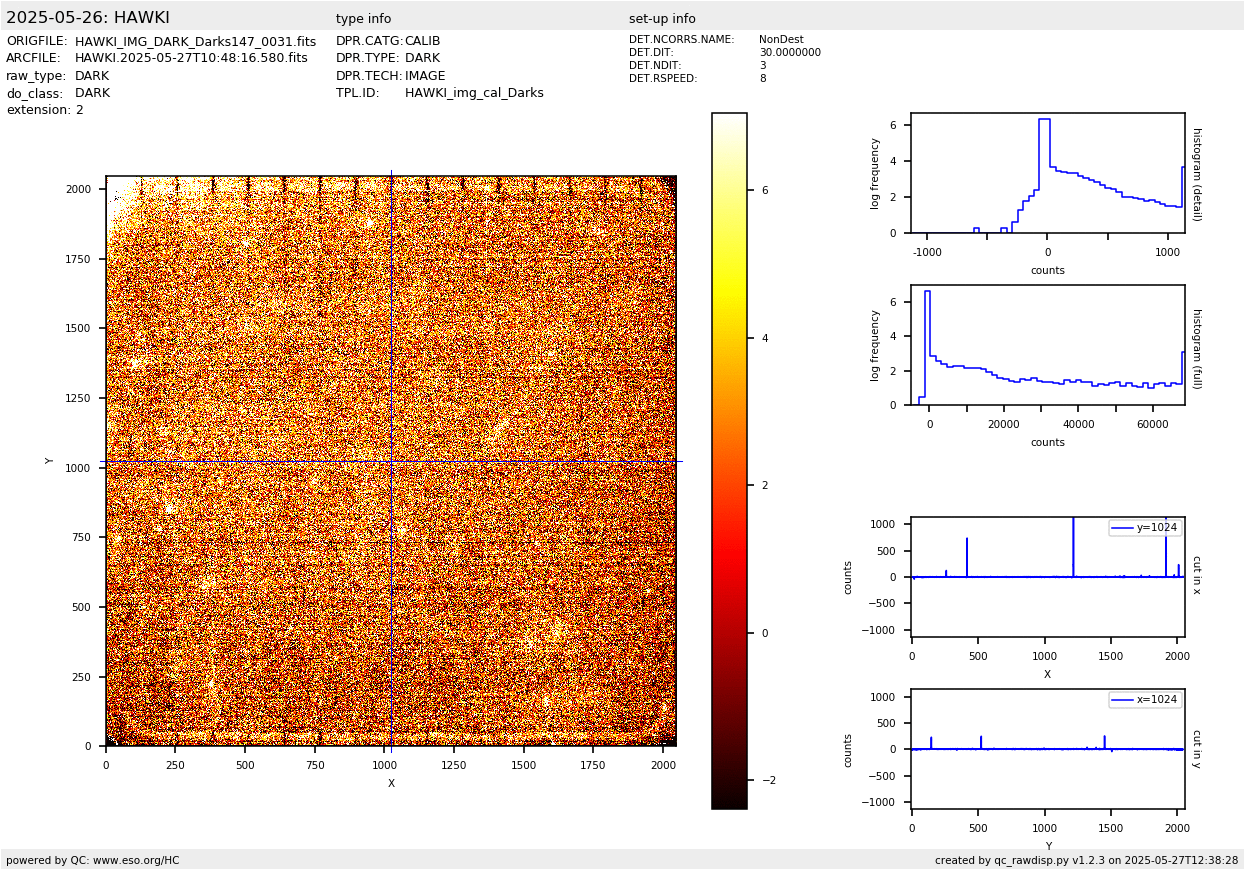This screenshot has height=870, width=1245.
Task: Click the cut in y profile plot
Action: click(x=1047, y=749)
